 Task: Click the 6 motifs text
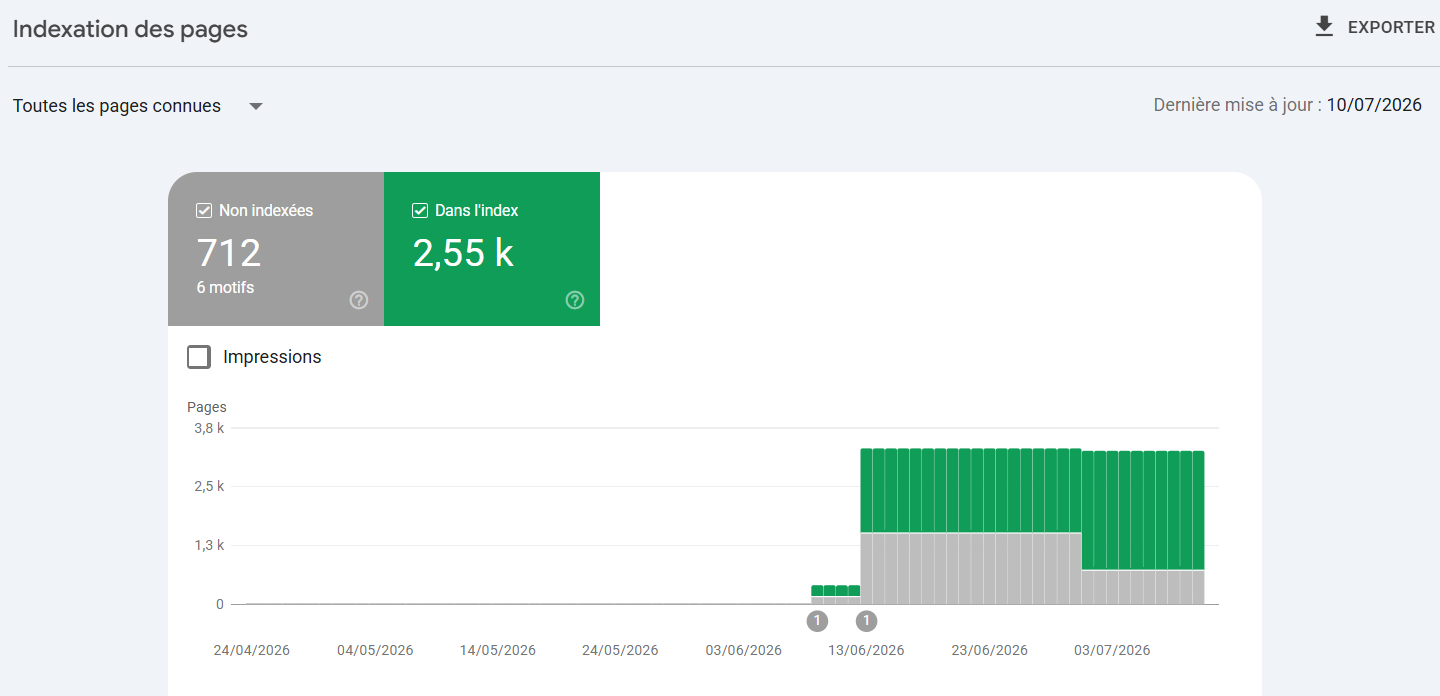225,288
